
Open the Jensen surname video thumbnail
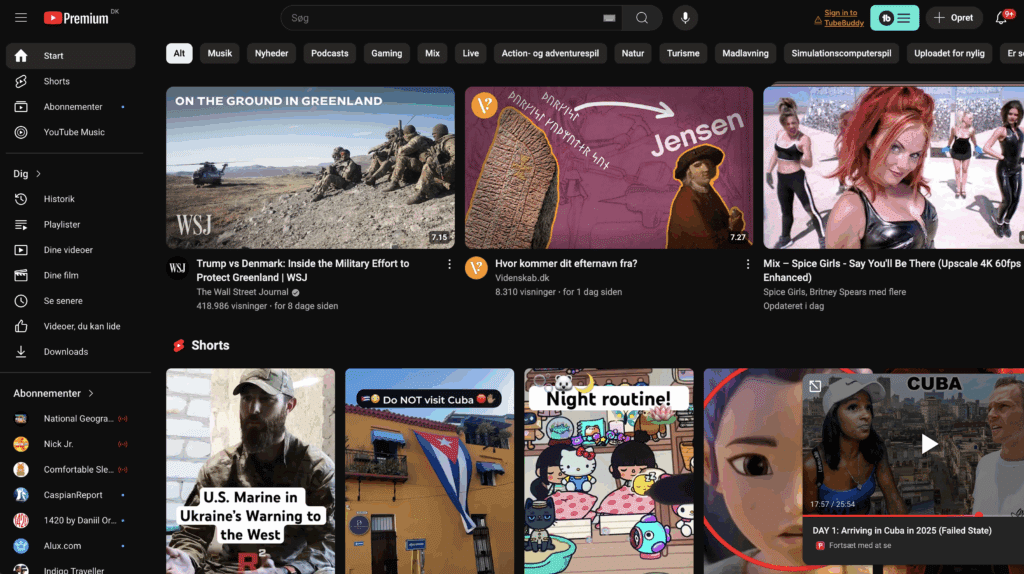tap(609, 168)
